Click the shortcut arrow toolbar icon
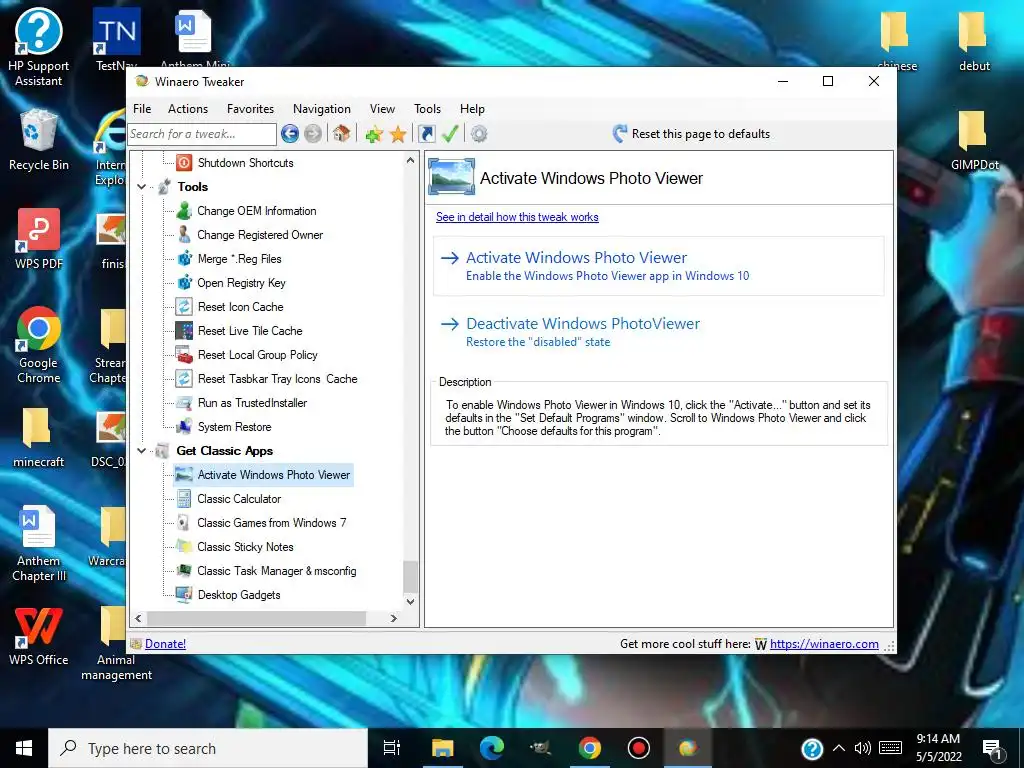The width and height of the screenshot is (1024, 768). [x=426, y=134]
